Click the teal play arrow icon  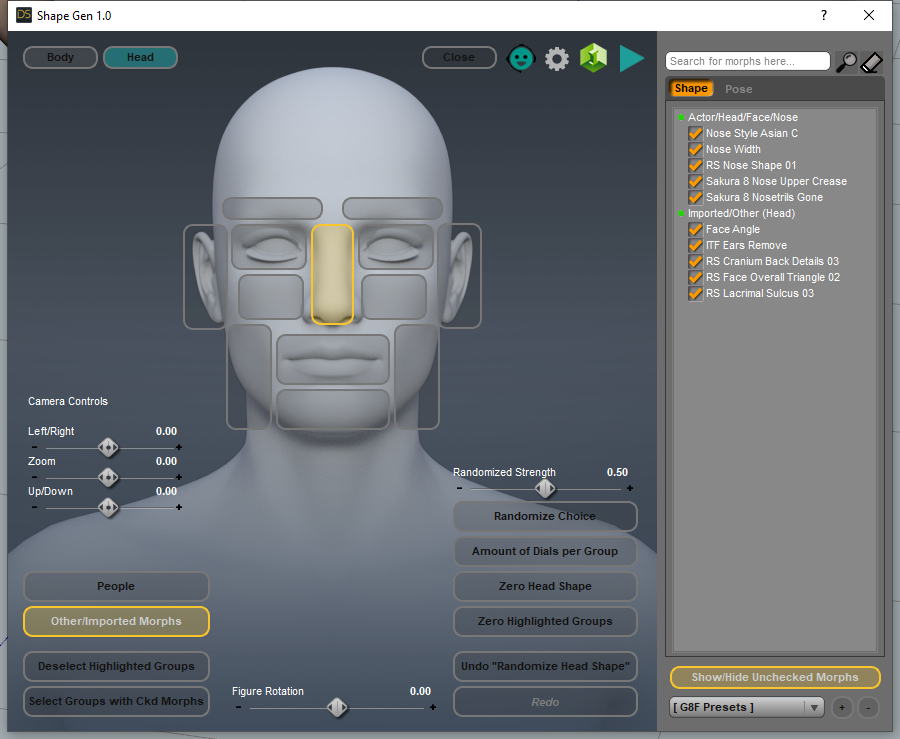631,59
